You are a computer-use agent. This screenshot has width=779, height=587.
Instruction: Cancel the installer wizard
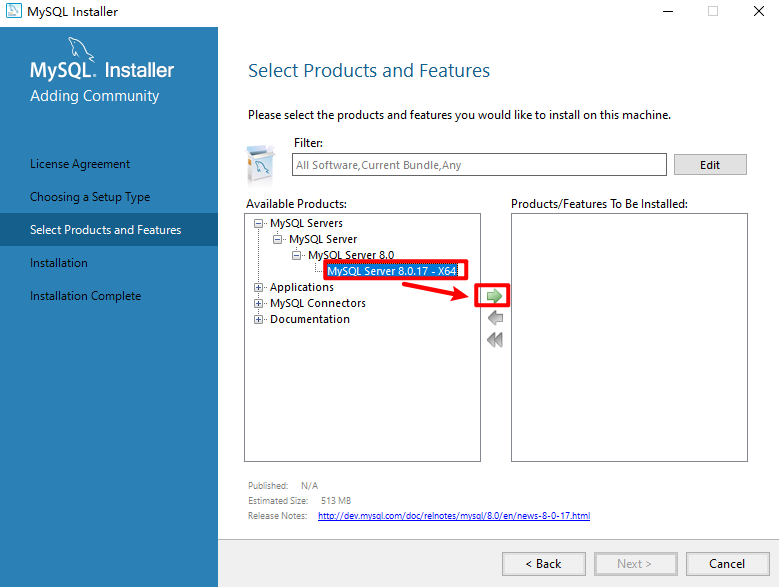point(727,564)
